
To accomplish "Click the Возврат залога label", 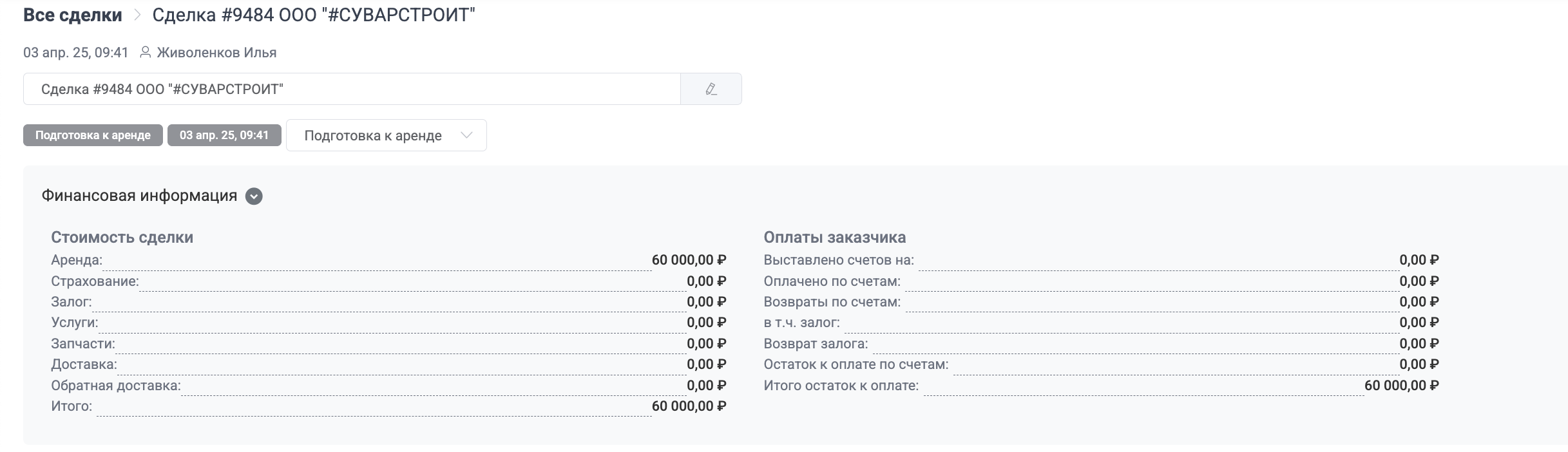I will [816, 344].
